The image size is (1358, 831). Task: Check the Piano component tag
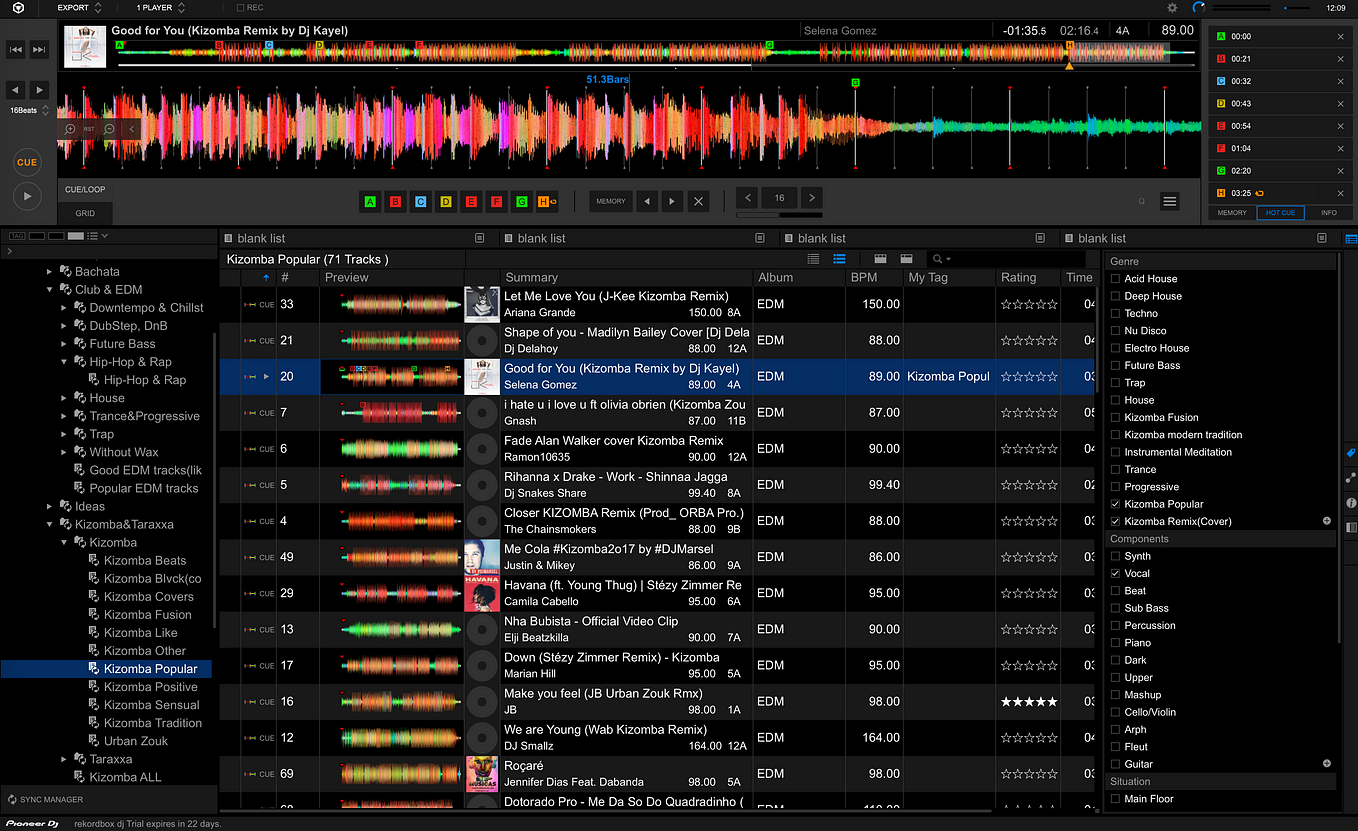(x=1115, y=643)
